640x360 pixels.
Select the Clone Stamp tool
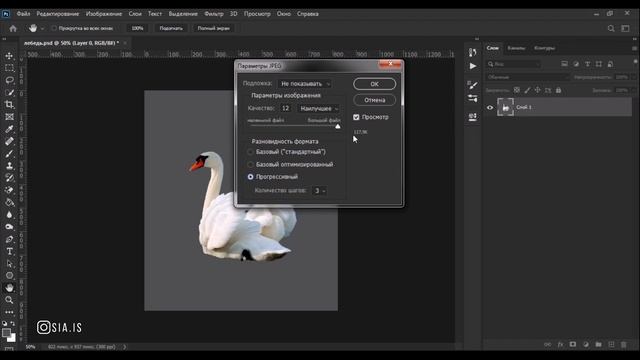[x=9, y=166]
